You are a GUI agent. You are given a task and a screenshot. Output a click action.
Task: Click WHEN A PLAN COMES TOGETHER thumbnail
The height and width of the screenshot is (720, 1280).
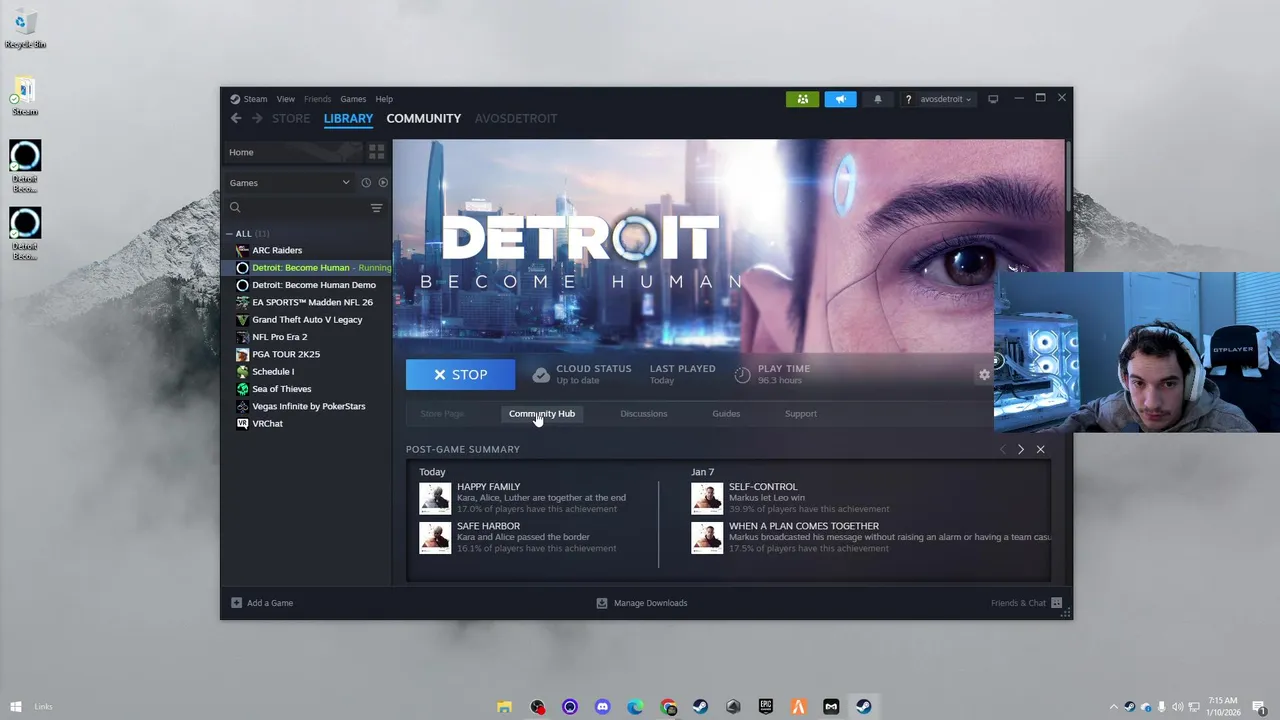tap(707, 538)
